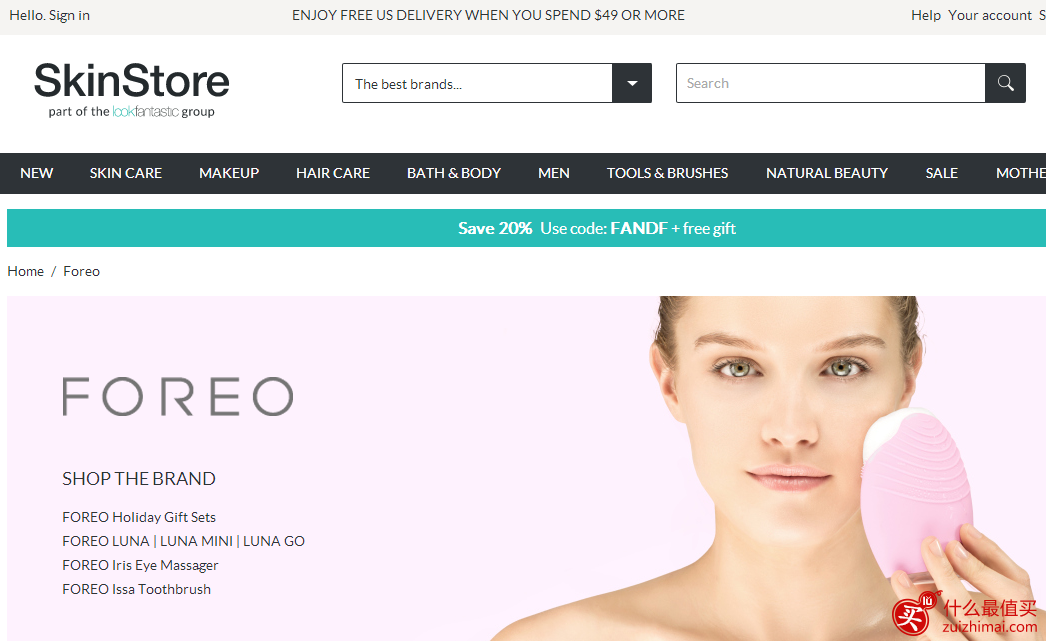The image size is (1046, 641).
Task: Click the FOREO brand logo
Action: click(177, 397)
